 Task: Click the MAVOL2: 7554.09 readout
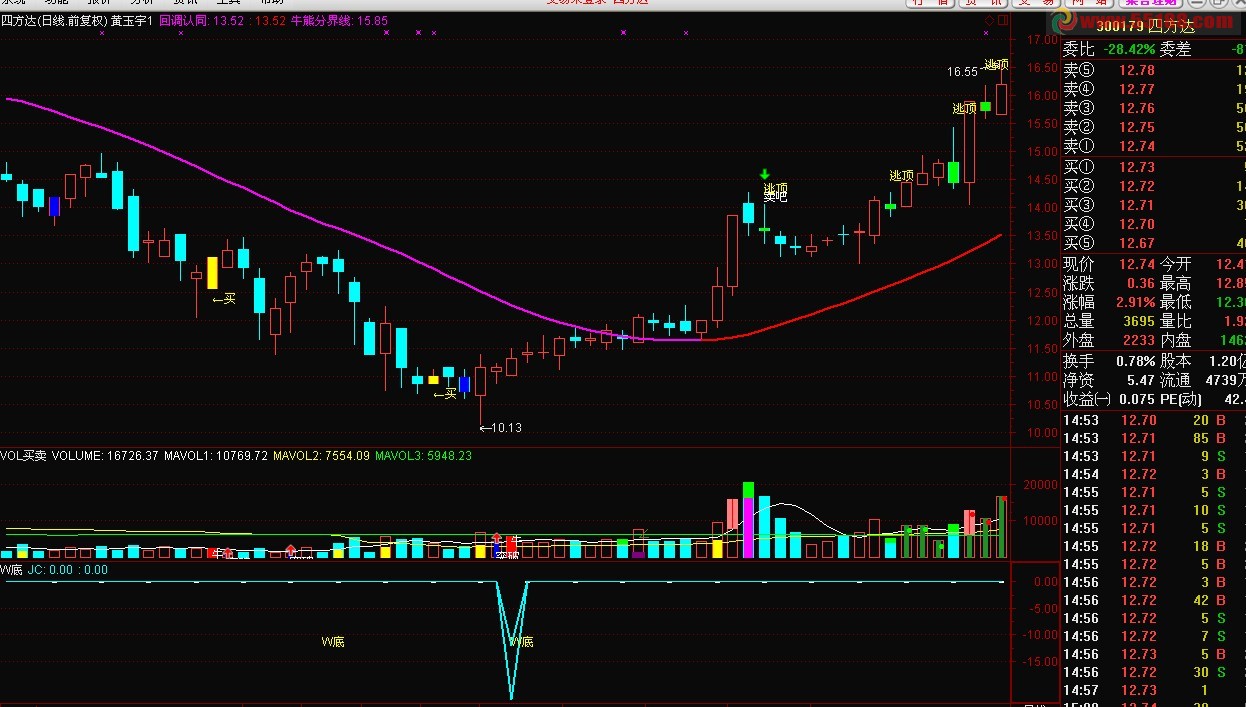coord(322,456)
